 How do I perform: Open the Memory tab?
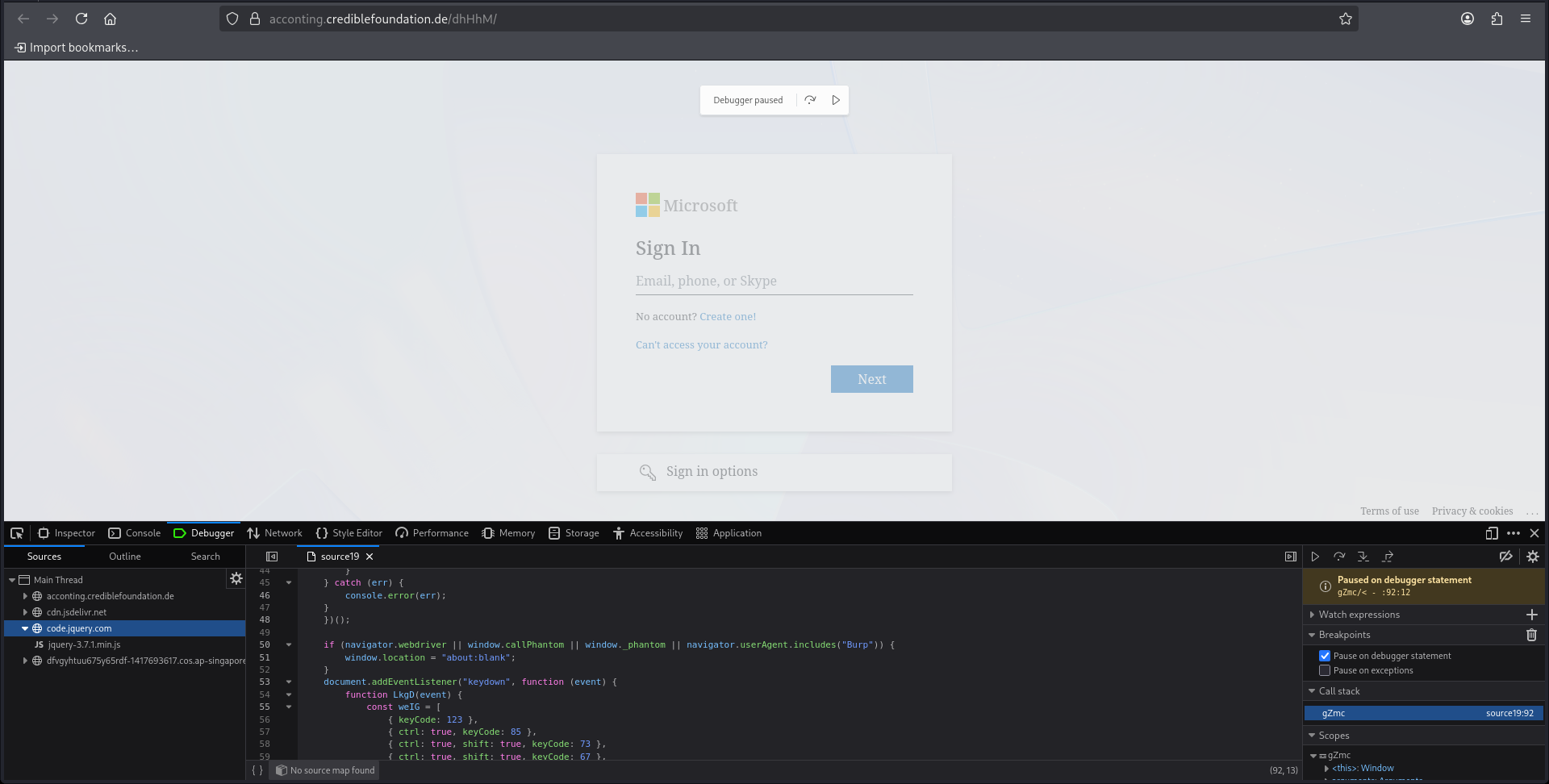(x=508, y=533)
